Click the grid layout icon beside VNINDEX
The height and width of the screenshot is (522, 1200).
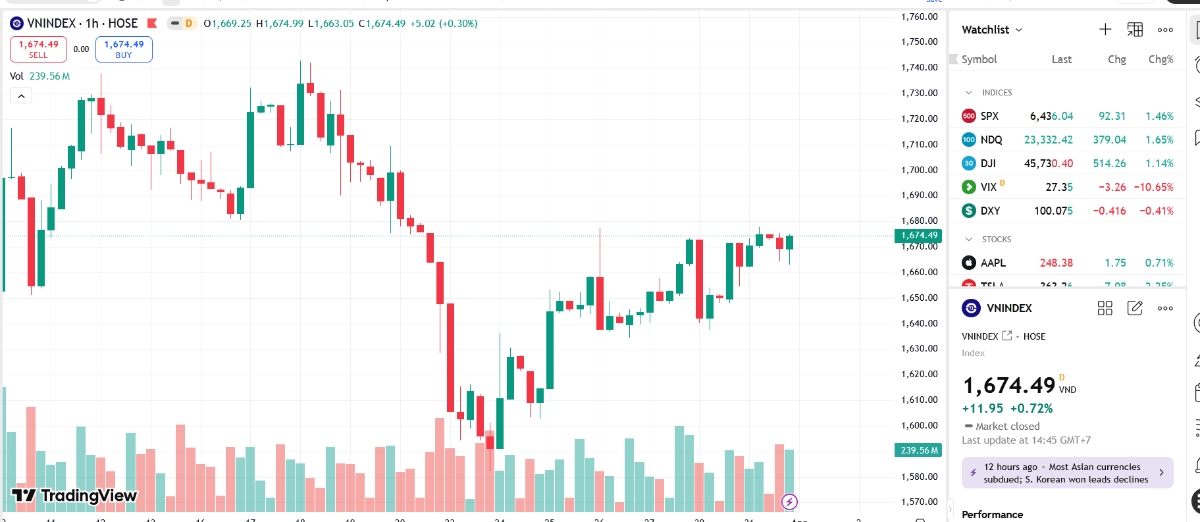1105,308
